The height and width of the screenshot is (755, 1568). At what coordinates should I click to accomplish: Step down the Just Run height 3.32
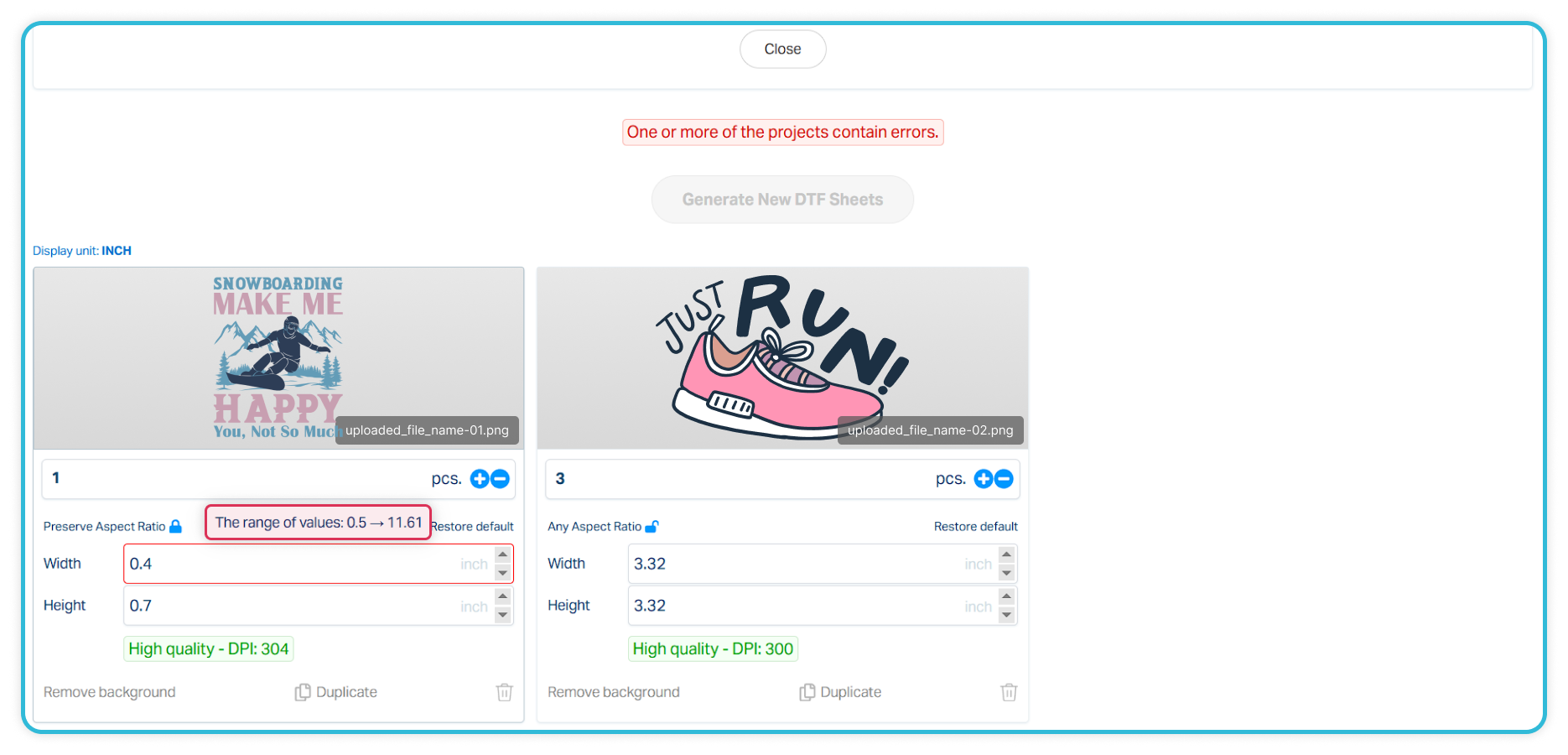point(1007,615)
